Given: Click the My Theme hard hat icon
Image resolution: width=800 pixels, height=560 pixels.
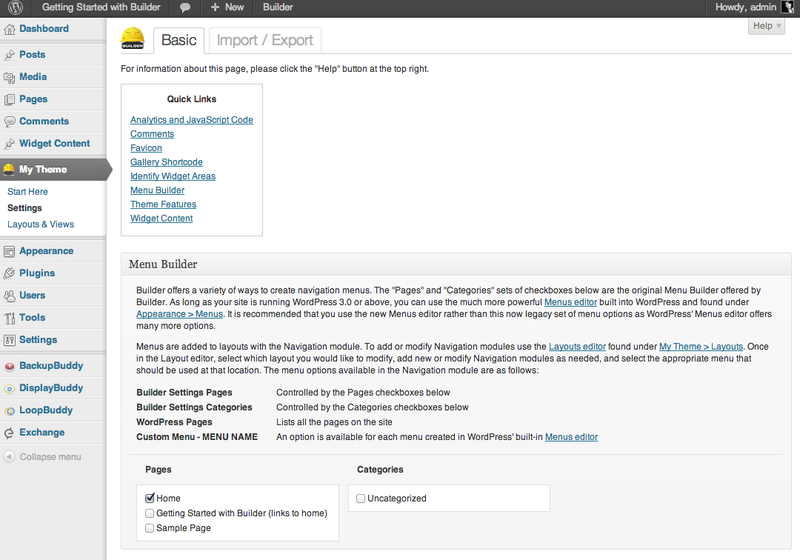Looking at the screenshot, I should (x=9, y=169).
